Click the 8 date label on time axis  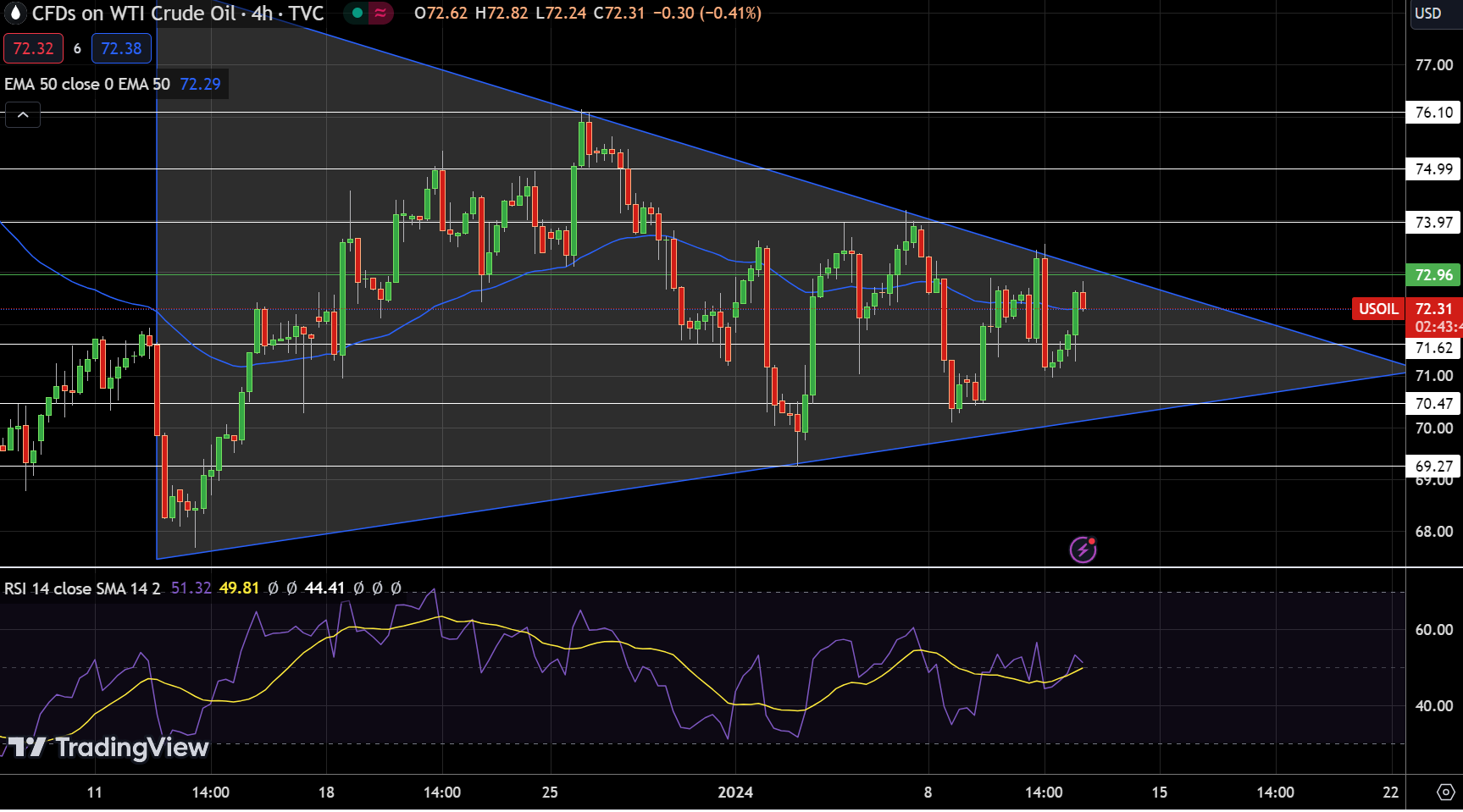(x=928, y=793)
